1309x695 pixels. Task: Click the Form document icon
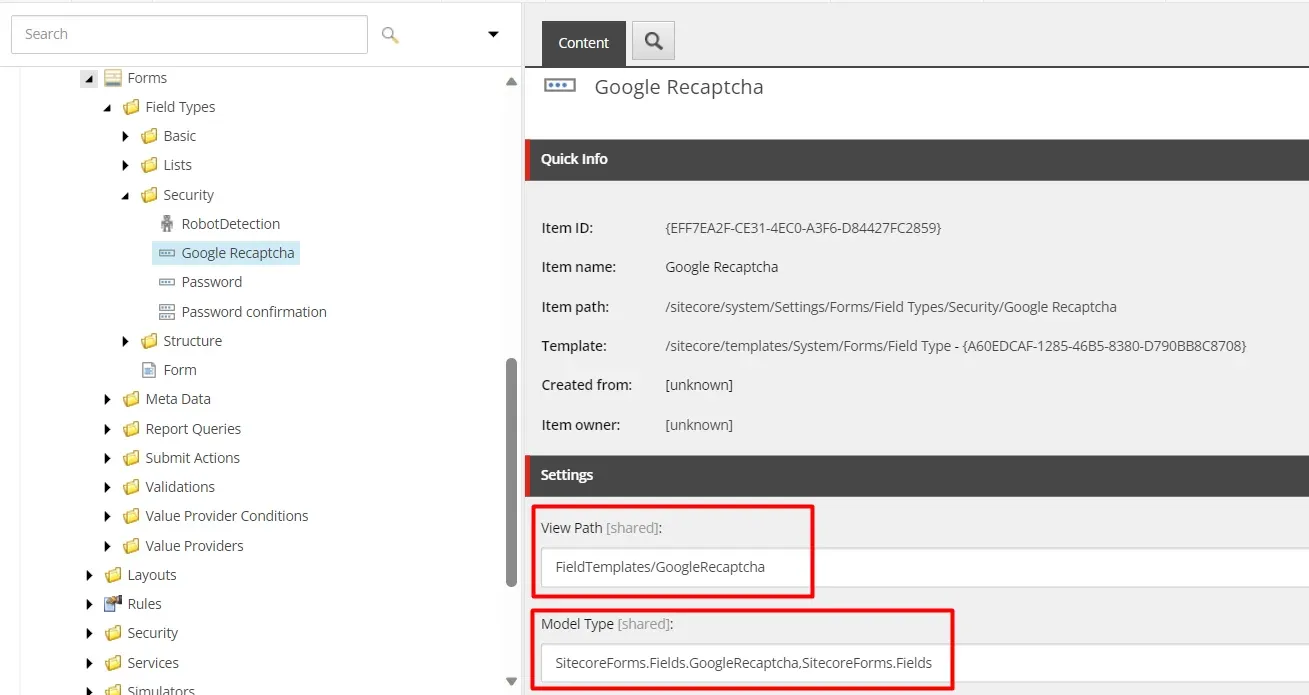click(149, 370)
